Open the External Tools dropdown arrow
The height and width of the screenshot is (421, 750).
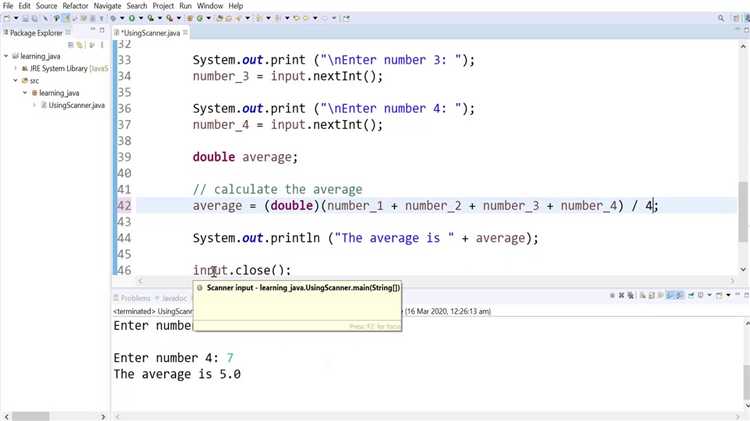point(179,18)
